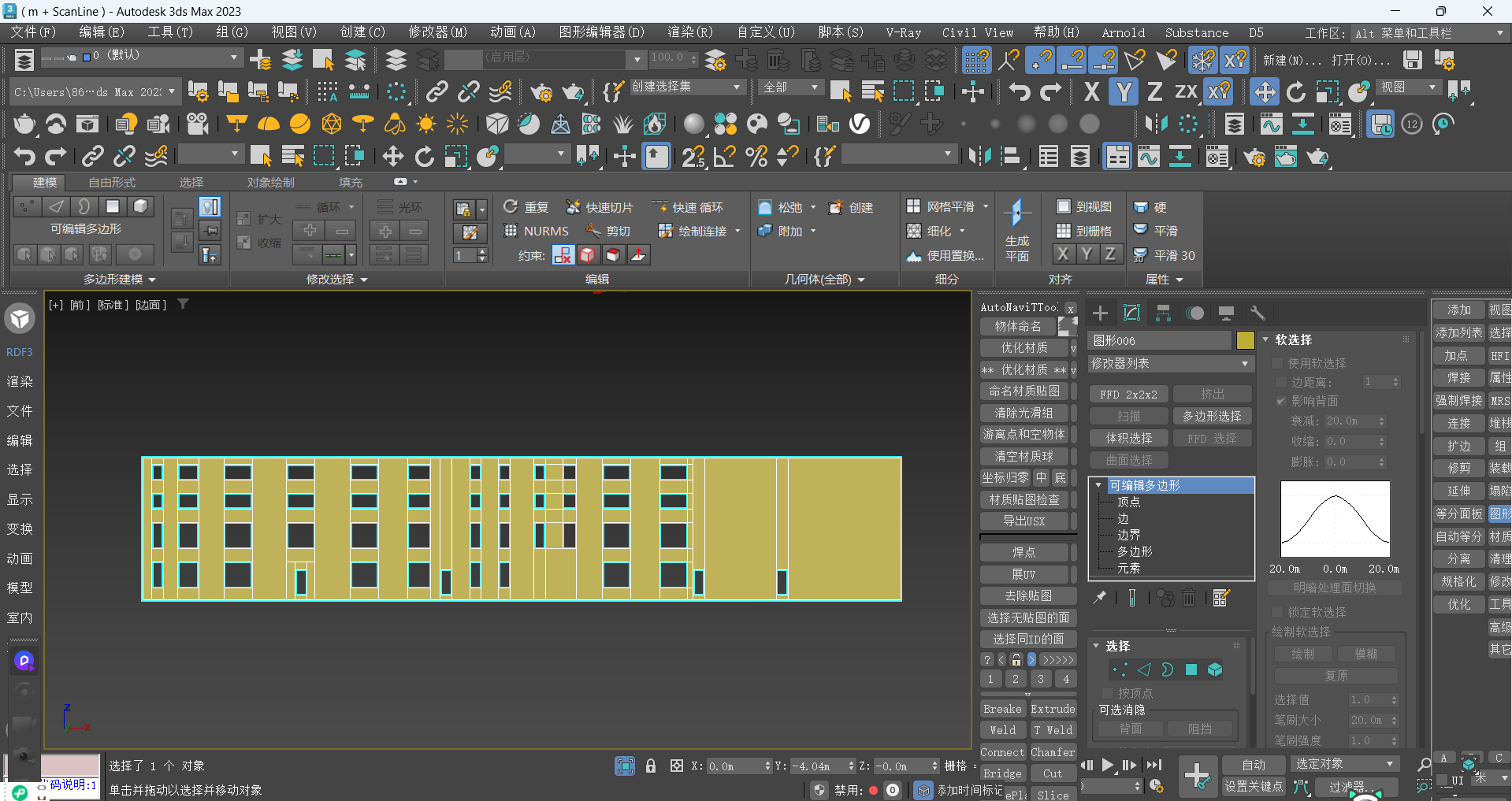Collapse the 选择 rollout
1512x801 pixels.
pos(1096,646)
